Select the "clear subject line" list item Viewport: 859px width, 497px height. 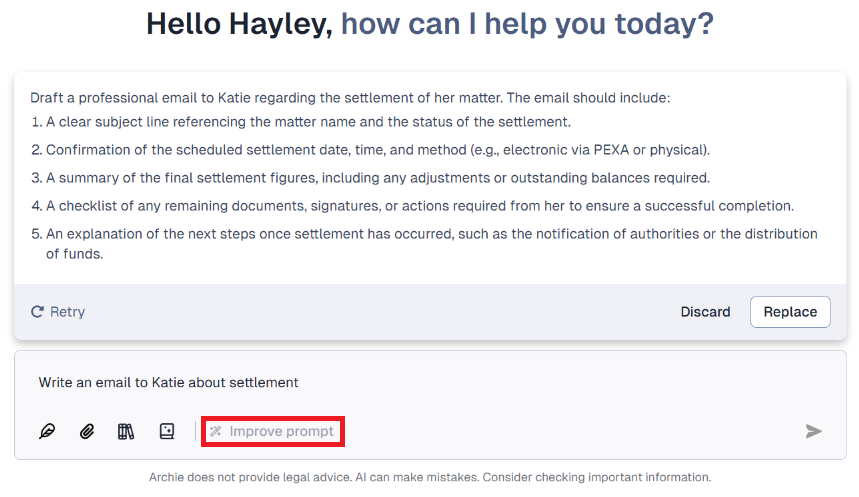[308, 122]
